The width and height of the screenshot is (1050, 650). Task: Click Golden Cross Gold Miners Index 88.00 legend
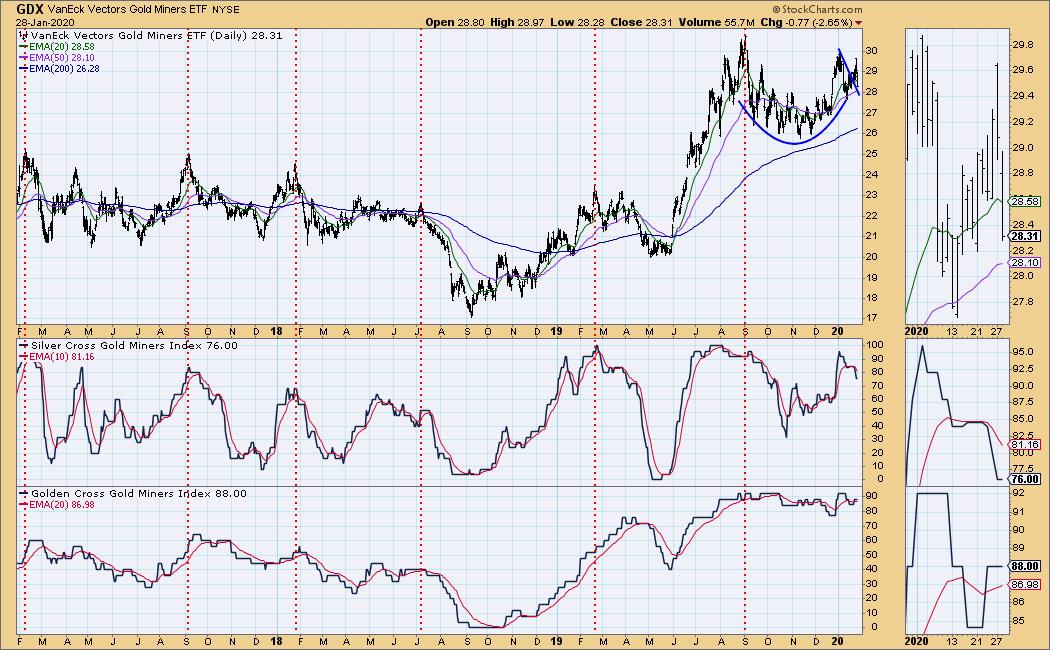coord(133,493)
